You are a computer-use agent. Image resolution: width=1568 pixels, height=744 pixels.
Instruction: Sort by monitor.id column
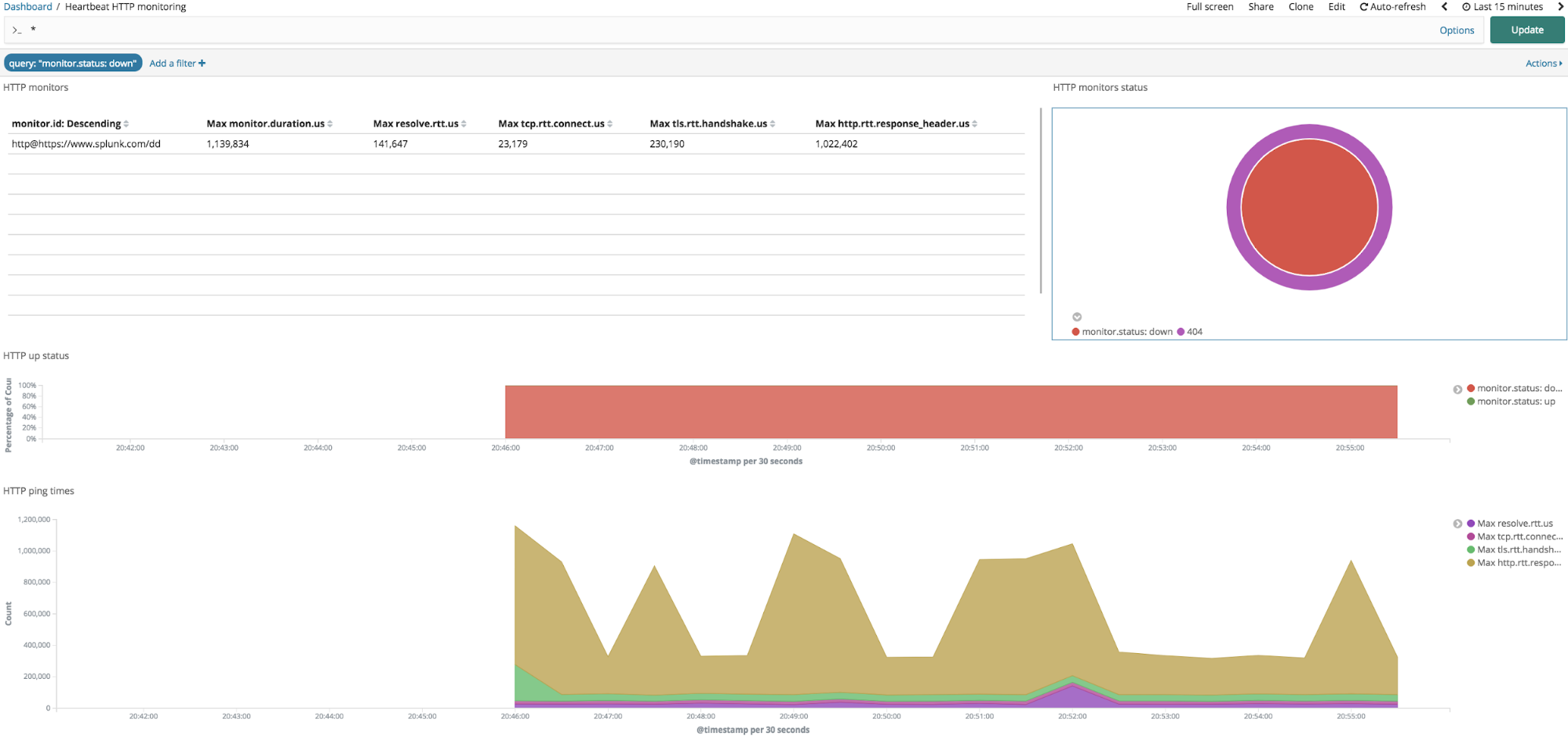pos(70,124)
